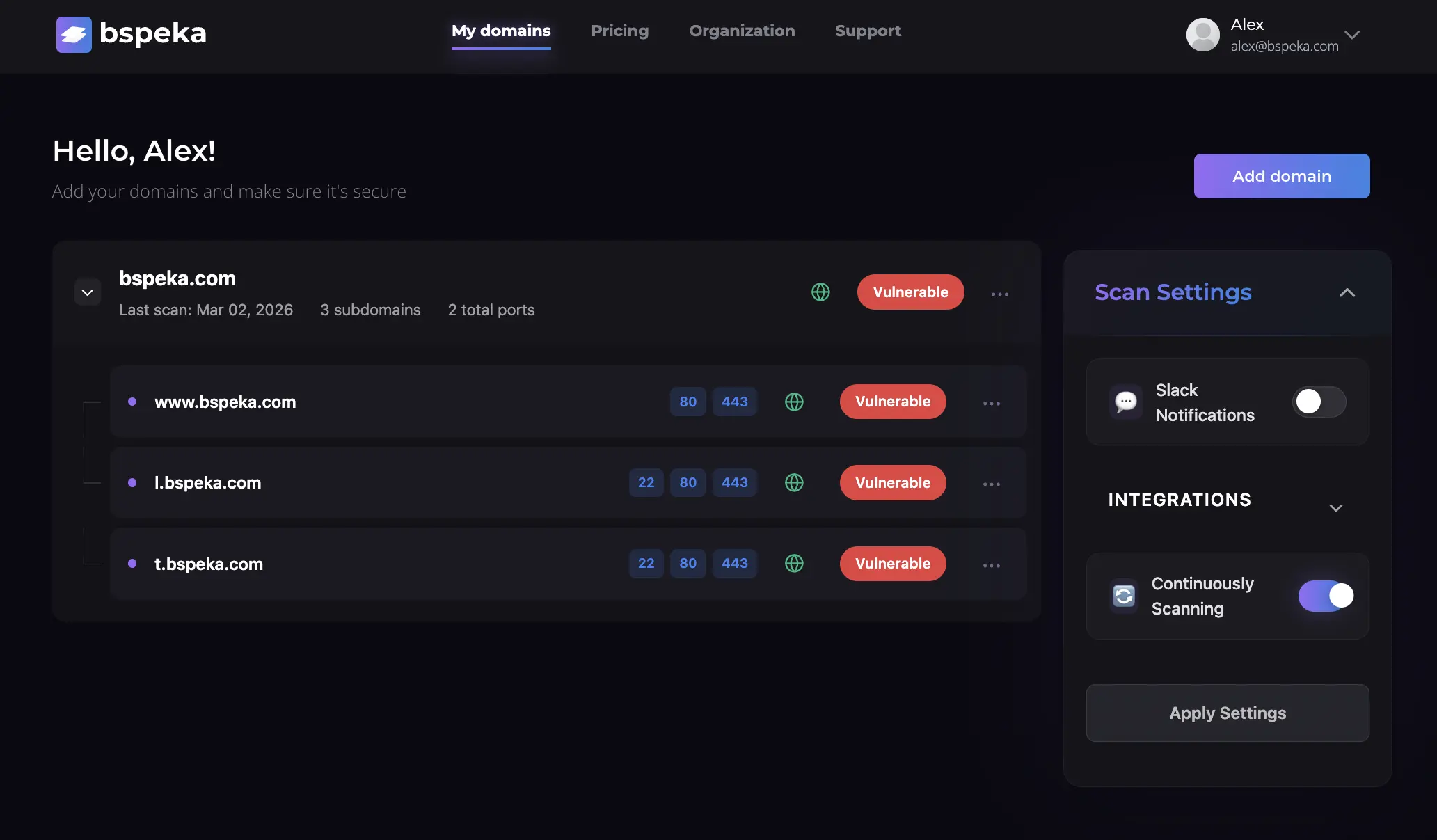Screen dimensions: 1437x840
Task: Click globe icon next to t.bspeka.com
Action: 794,564
